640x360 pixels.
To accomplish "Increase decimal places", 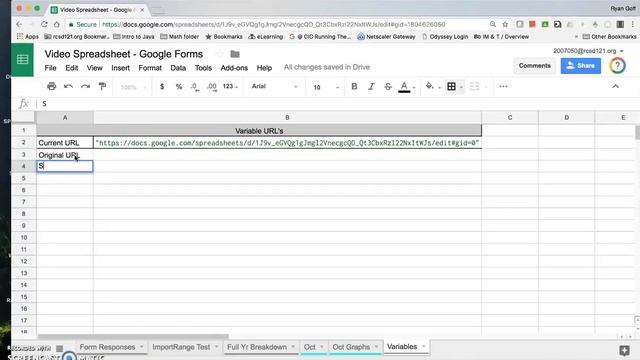I will 211,87.
